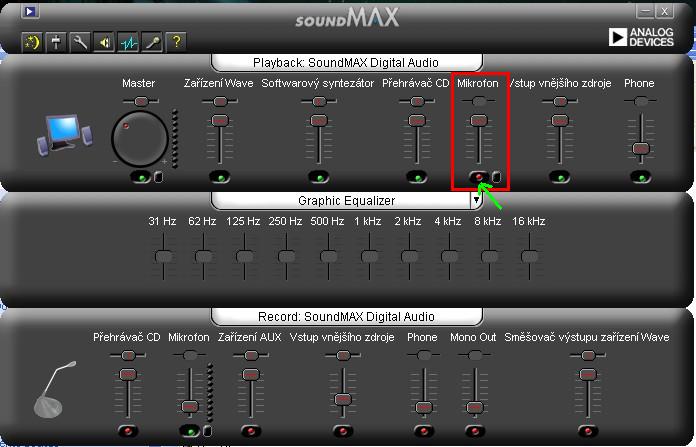Click the record Mikrofon level meter
The image size is (696, 447).
(210, 392)
